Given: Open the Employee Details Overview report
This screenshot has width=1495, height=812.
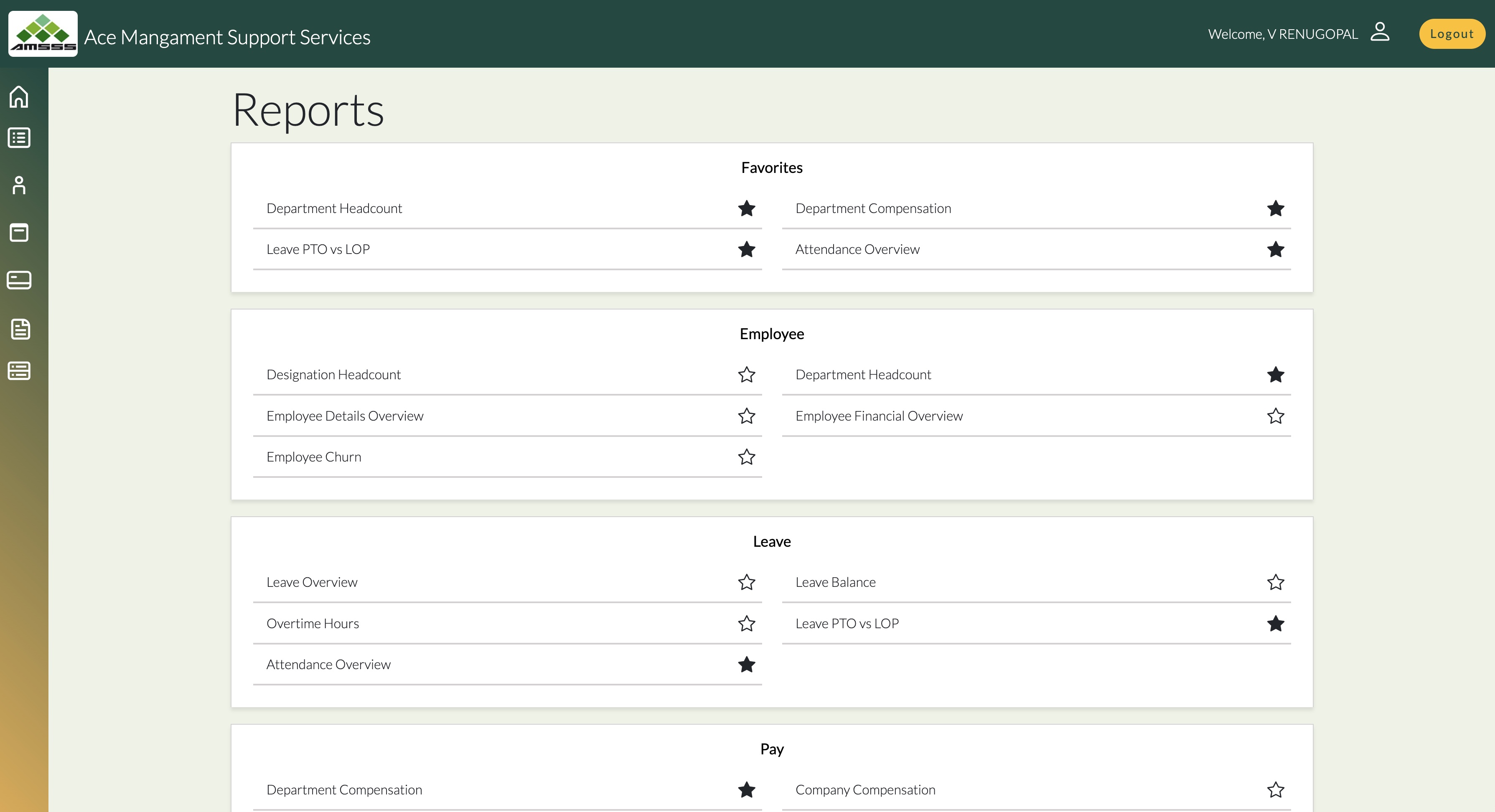Looking at the screenshot, I should (x=345, y=416).
